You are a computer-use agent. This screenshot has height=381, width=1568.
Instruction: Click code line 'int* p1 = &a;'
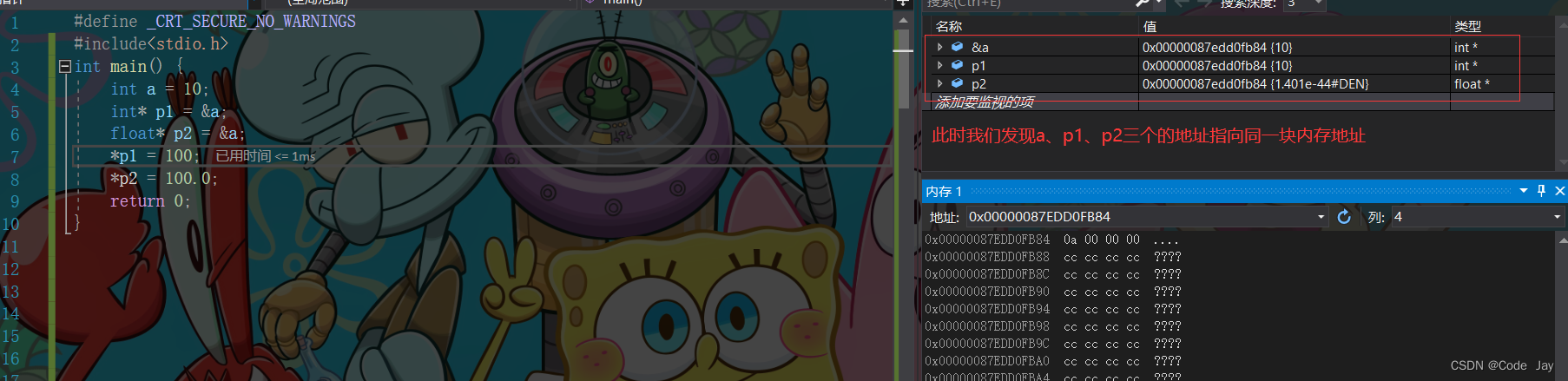(x=168, y=111)
